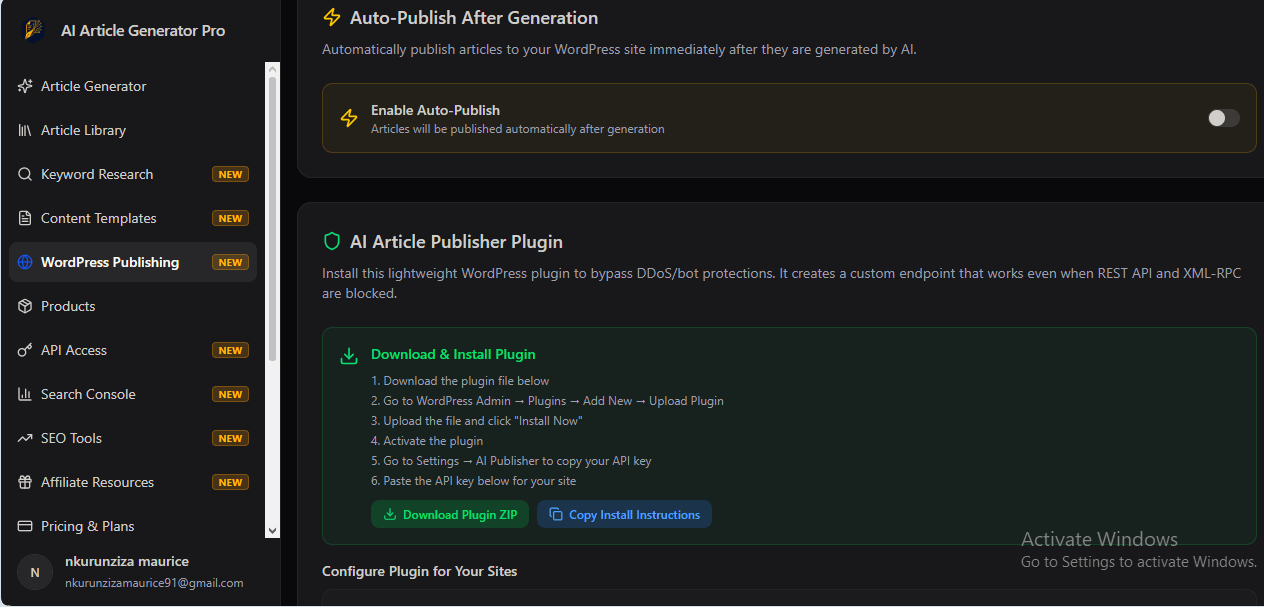The height and width of the screenshot is (607, 1264).
Task: Click the Article Generator sparkle icon
Action: 25,86
